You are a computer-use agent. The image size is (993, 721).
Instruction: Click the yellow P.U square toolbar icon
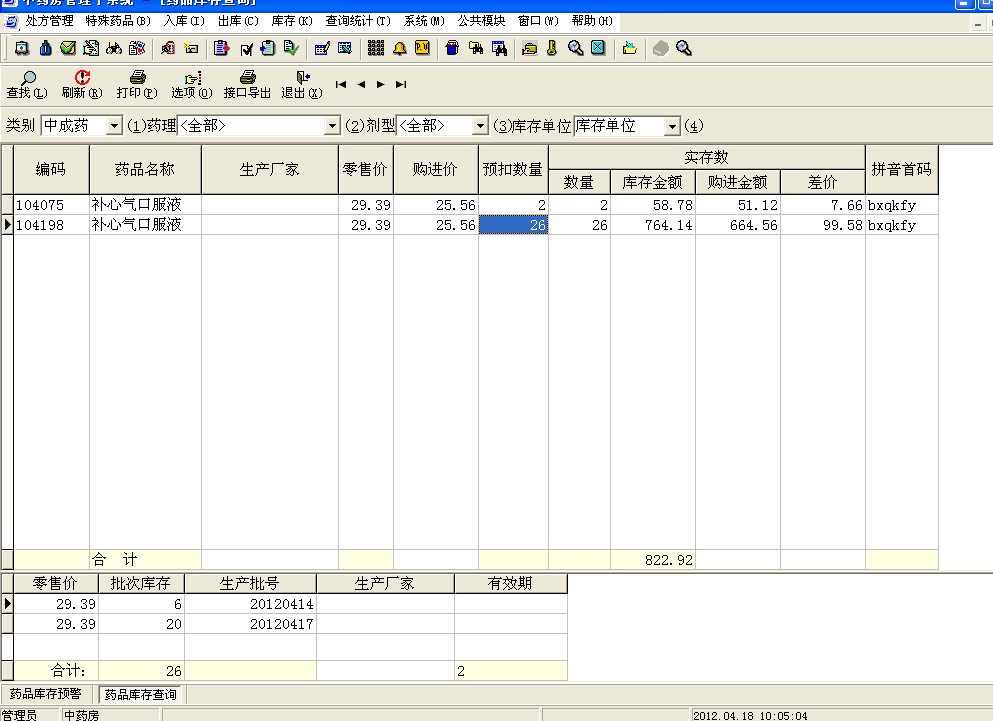coord(422,48)
